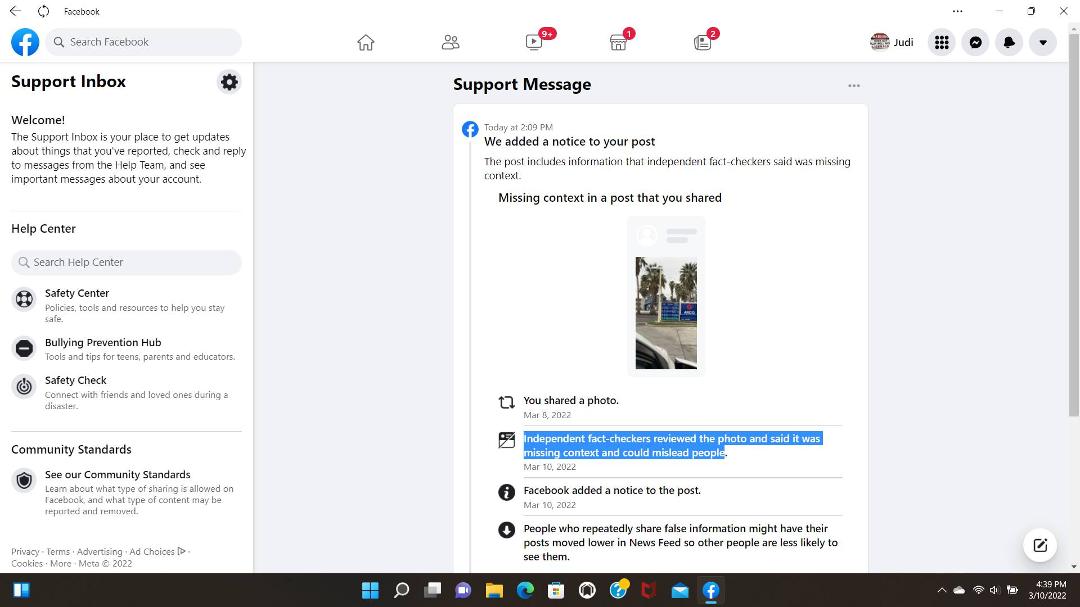Open the apps grid menu
This screenshot has height=607, width=1080.
tap(942, 42)
